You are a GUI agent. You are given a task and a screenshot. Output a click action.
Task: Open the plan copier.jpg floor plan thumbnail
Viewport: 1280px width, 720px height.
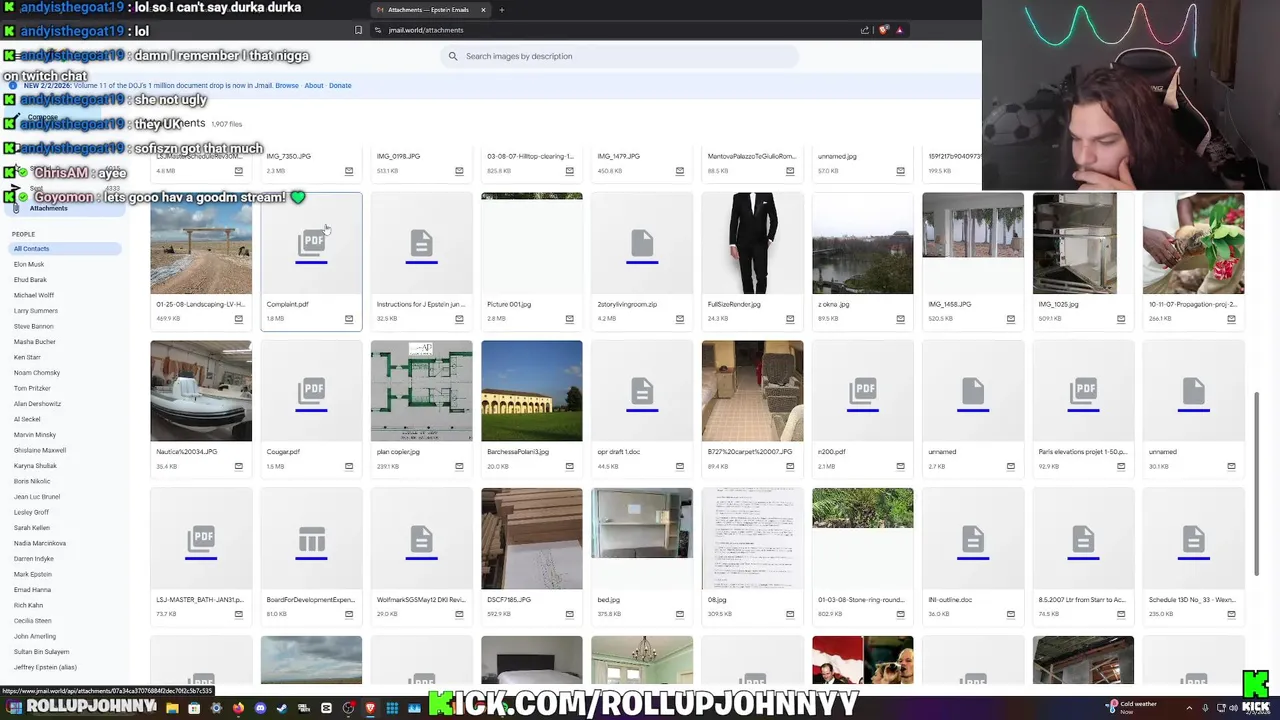422,391
